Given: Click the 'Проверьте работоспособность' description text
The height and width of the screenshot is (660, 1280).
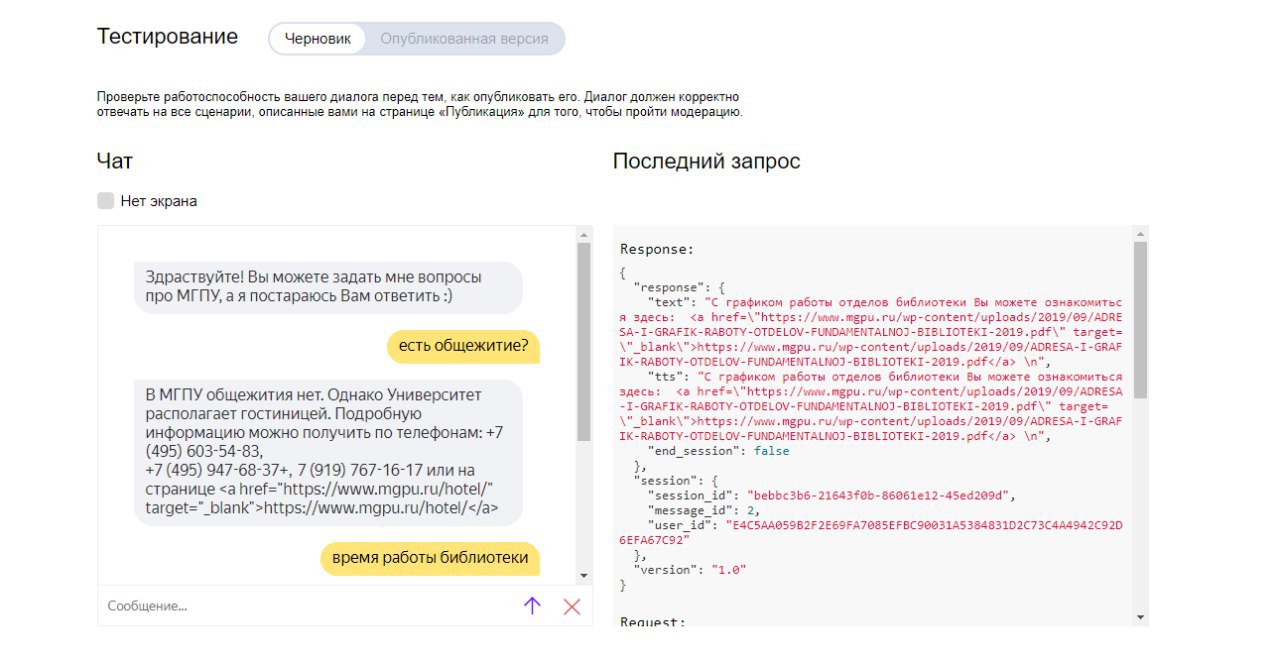Looking at the screenshot, I should pos(419,104).
